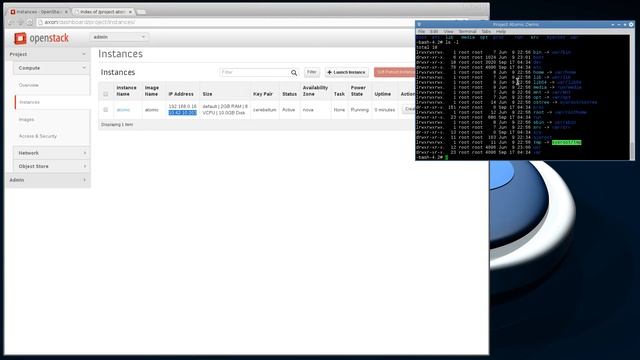The image size is (640, 360).
Task: Click the browser reload icon
Action: 29,22
